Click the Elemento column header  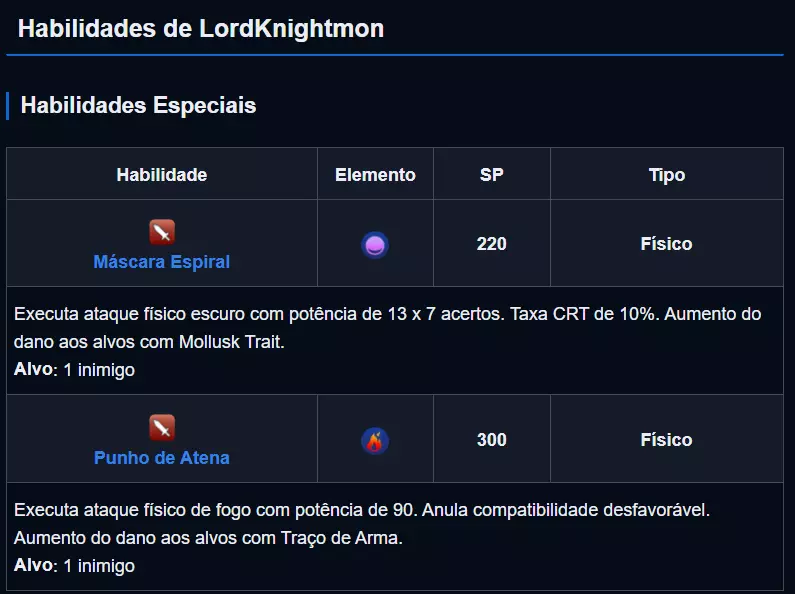click(x=375, y=175)
